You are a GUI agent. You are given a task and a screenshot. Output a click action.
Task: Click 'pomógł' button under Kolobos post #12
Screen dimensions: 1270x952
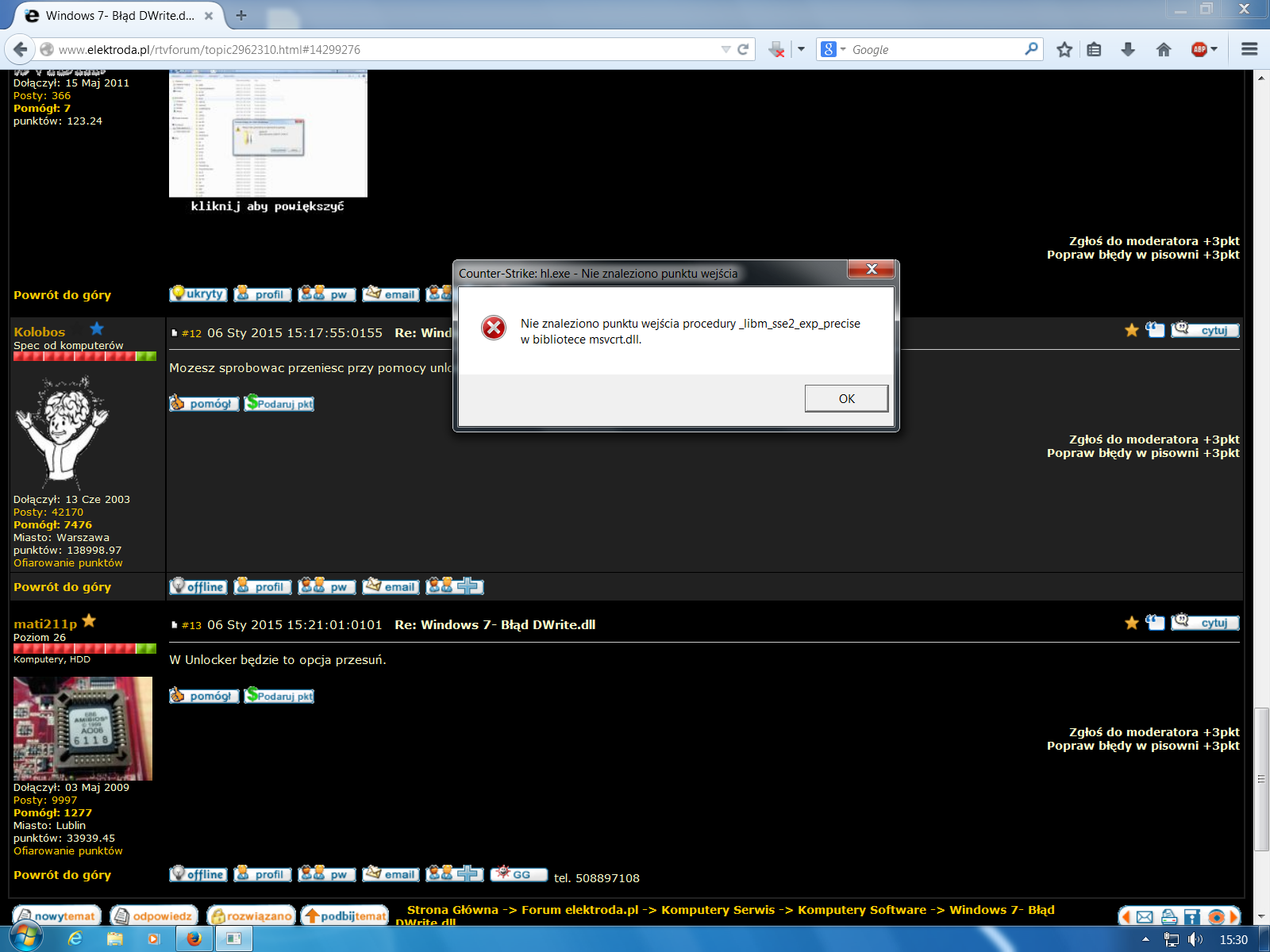coord(204,403)
